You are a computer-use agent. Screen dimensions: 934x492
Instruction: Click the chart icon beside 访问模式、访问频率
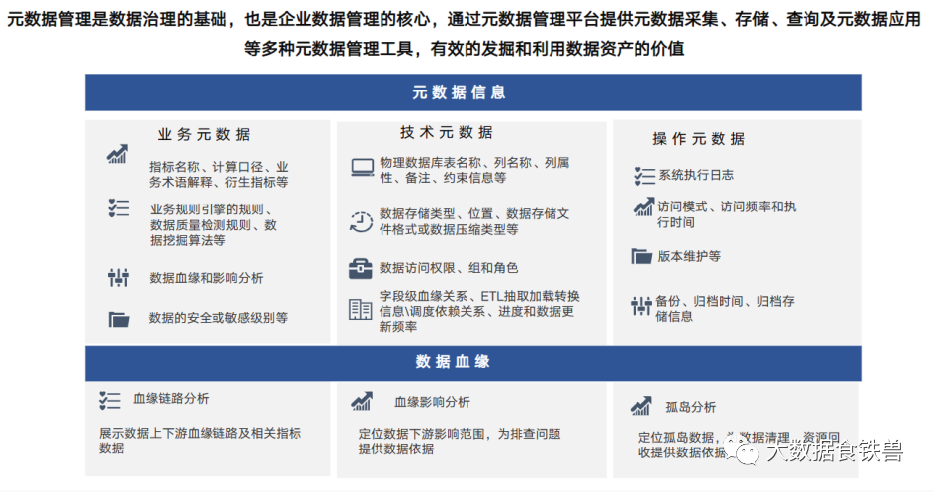(643, 207)
